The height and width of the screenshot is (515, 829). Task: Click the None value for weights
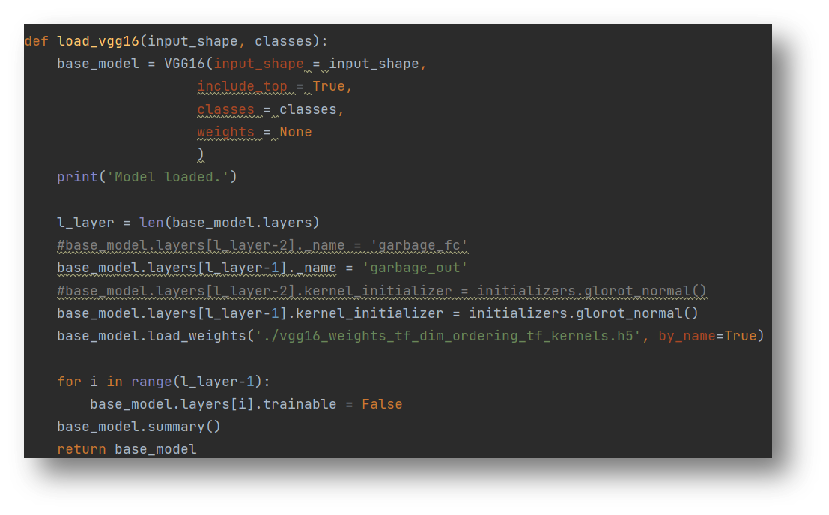pos(296,132)
